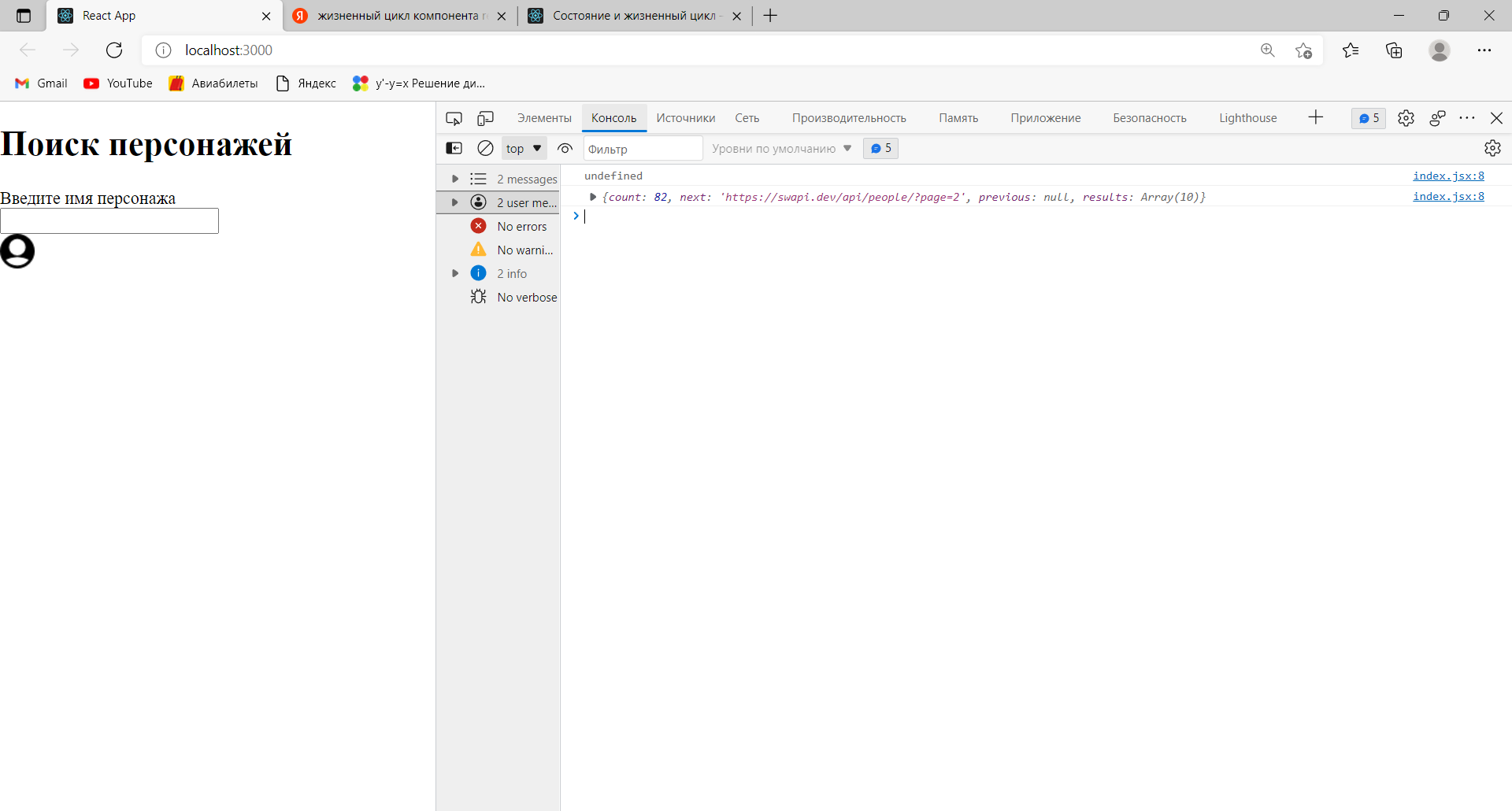Open DevTools more options ellipsis menu
Image resolution: width=1512 pixels, height=811 pixels.
(1467, 118)
